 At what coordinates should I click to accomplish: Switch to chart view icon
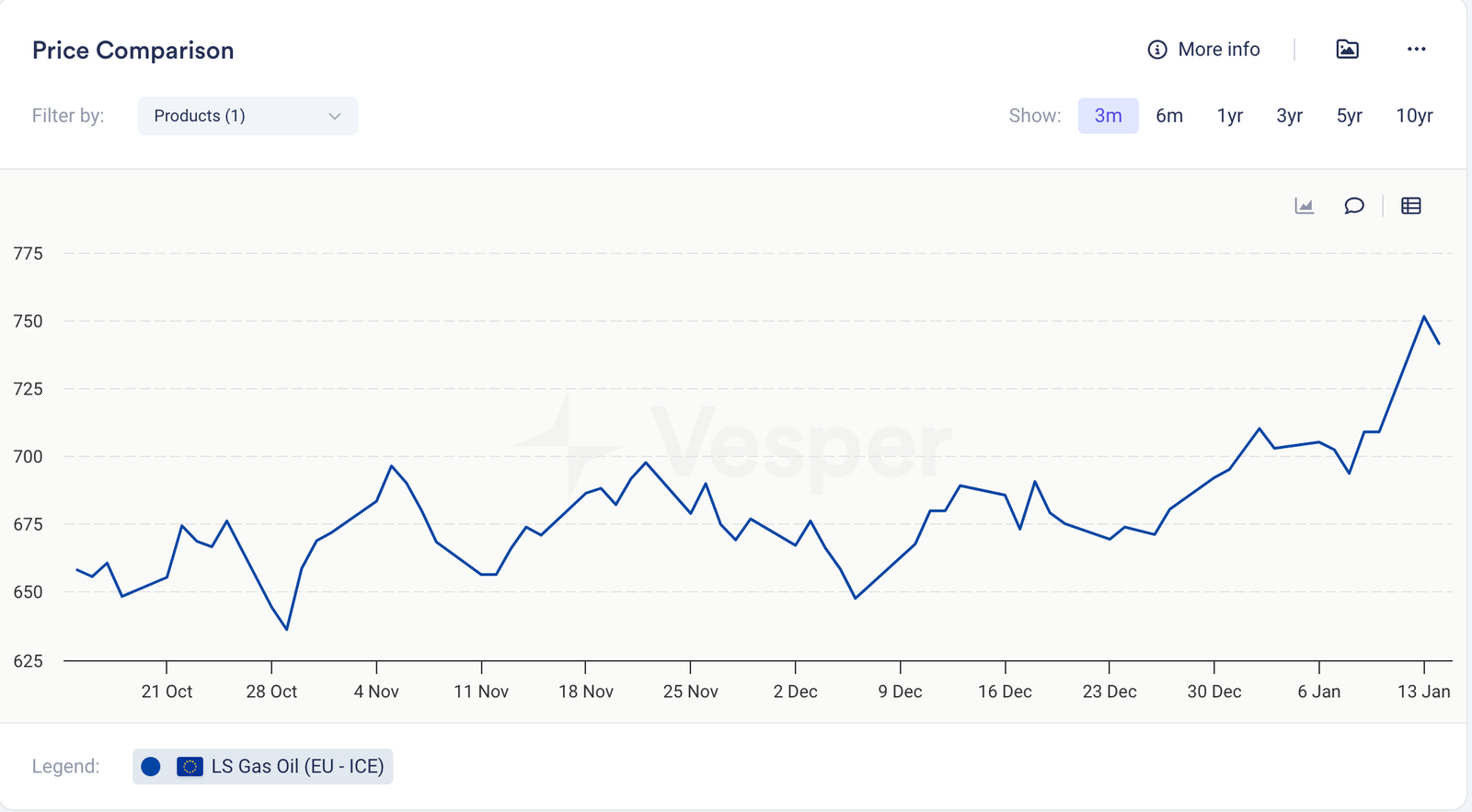tap(1304, 206)
